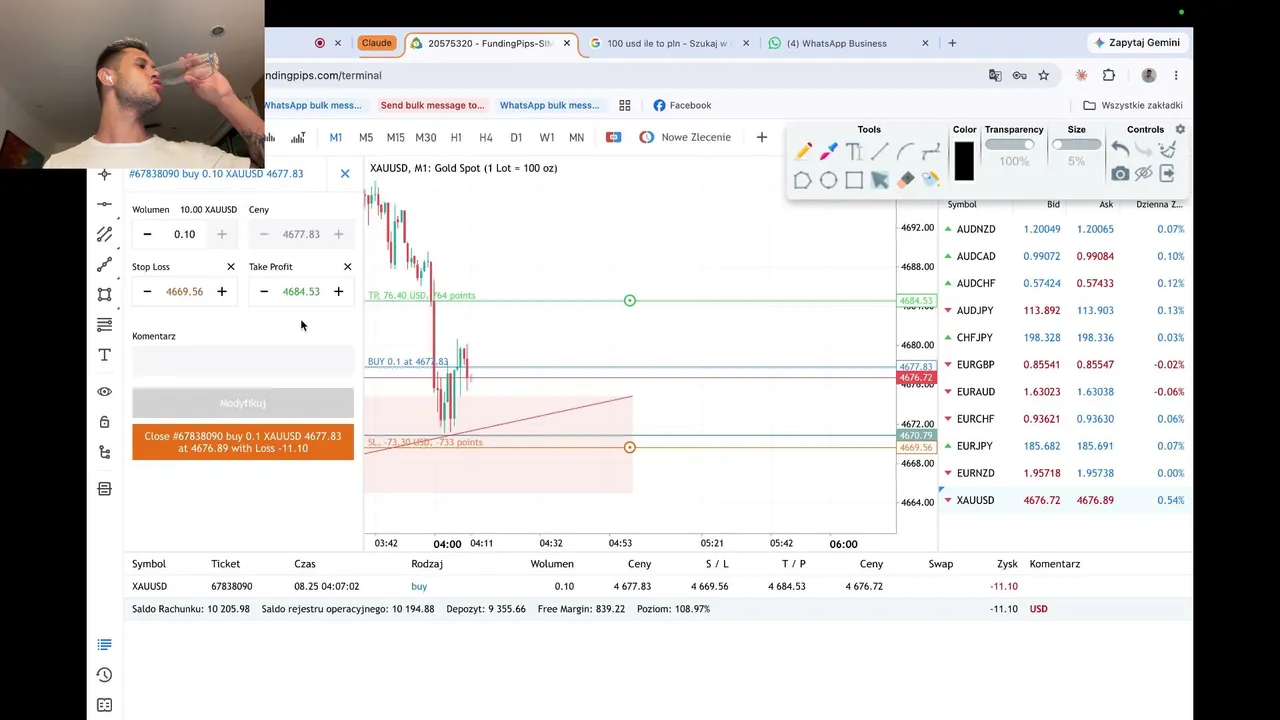Increase Take Profit with plus

click(339, 291)
